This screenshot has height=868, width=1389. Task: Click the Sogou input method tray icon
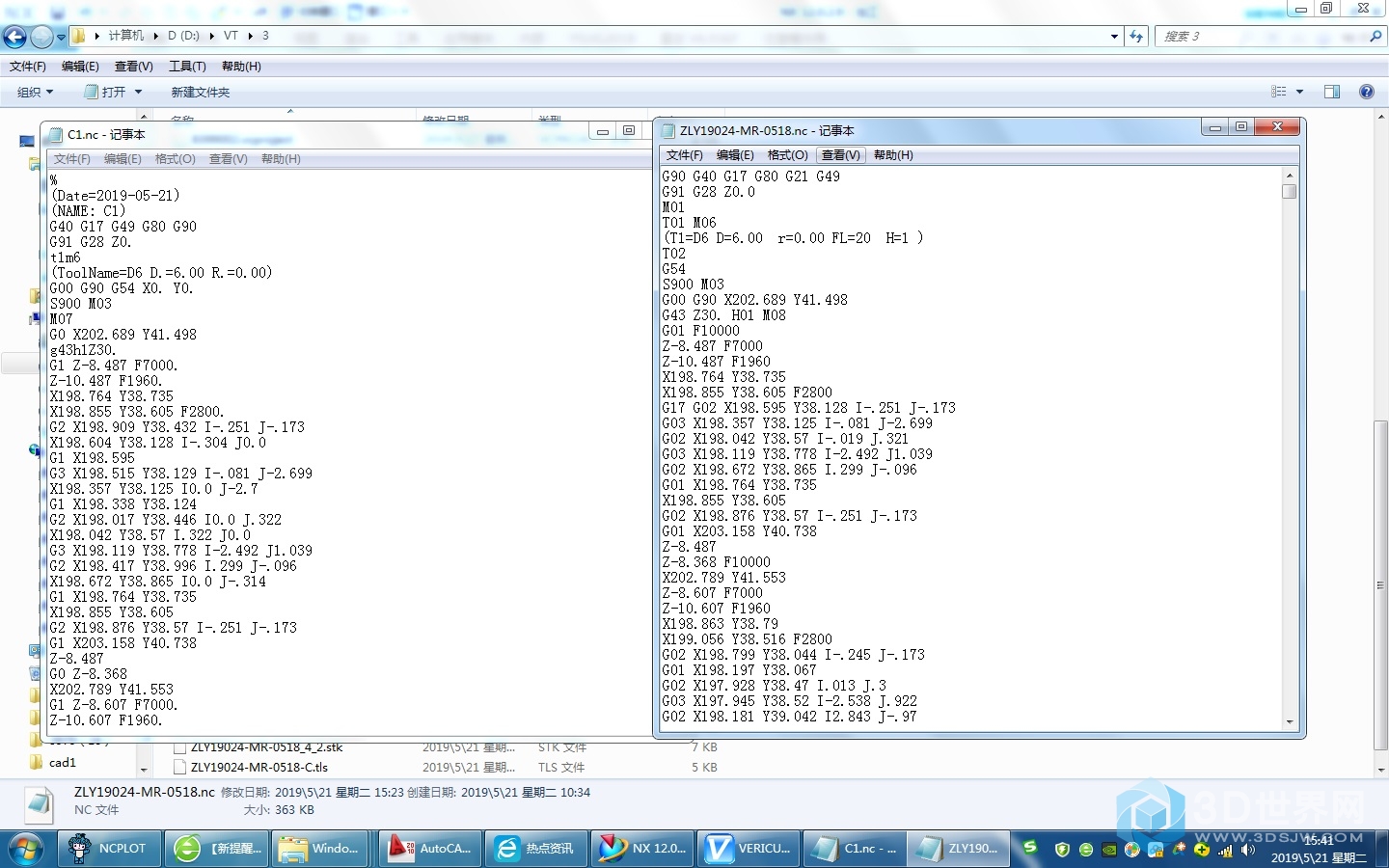pyautogui.click(x=1030, y=847)
